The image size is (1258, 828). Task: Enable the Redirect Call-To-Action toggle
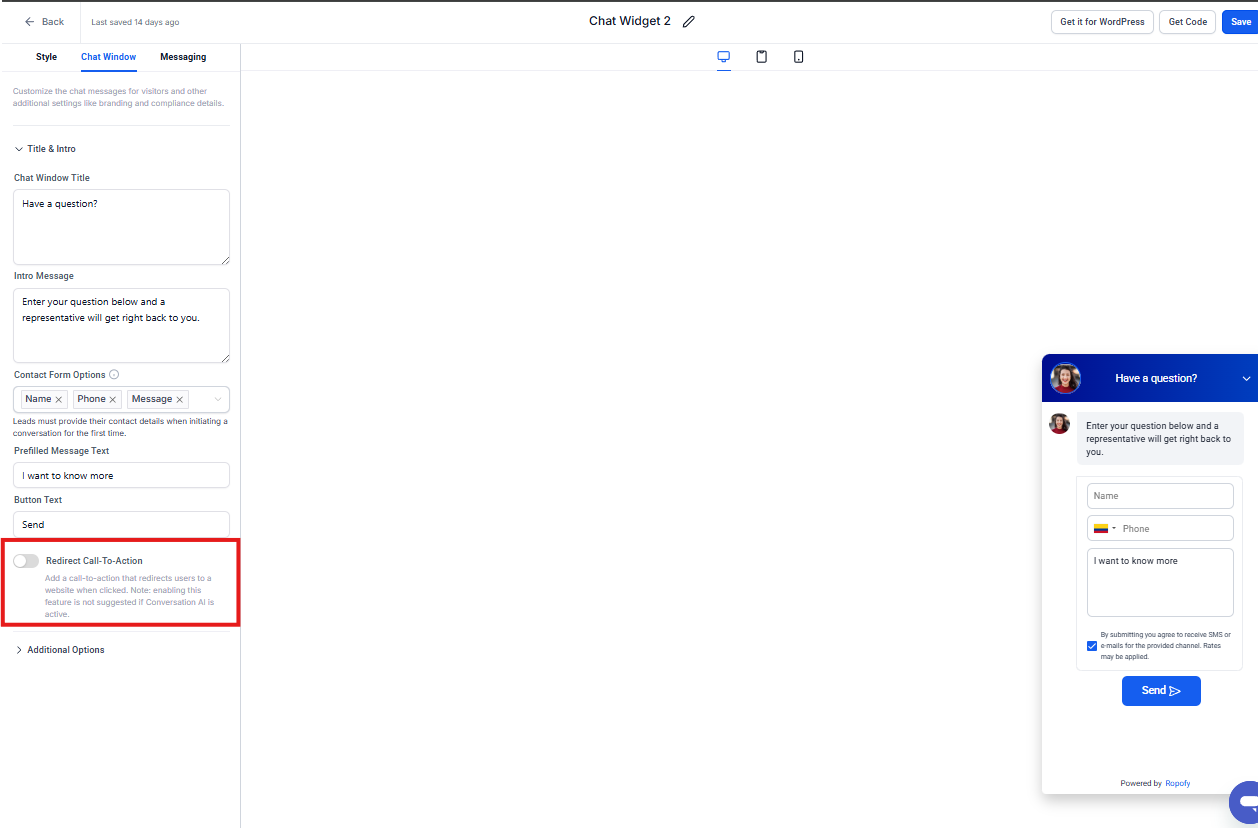26,561
